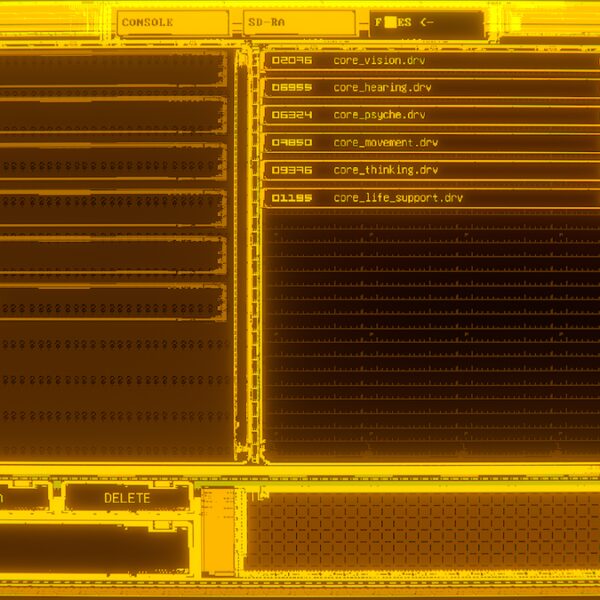Click file size value 09376

coord(292,170)
